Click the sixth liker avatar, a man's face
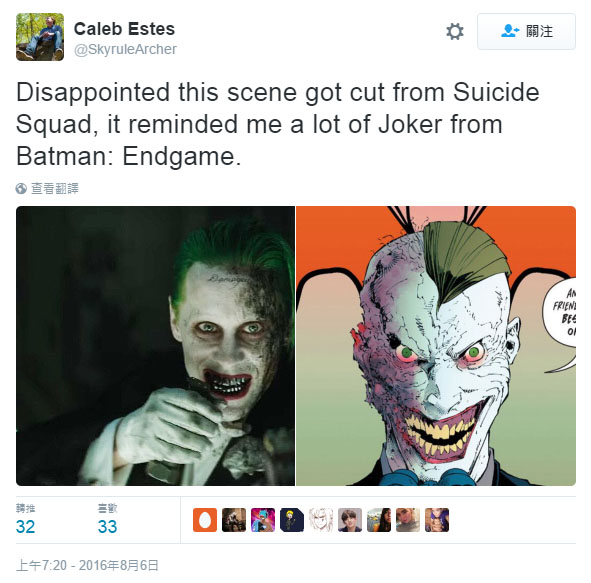The width and height of the screenshot is (591, 583). coord(350,520)
